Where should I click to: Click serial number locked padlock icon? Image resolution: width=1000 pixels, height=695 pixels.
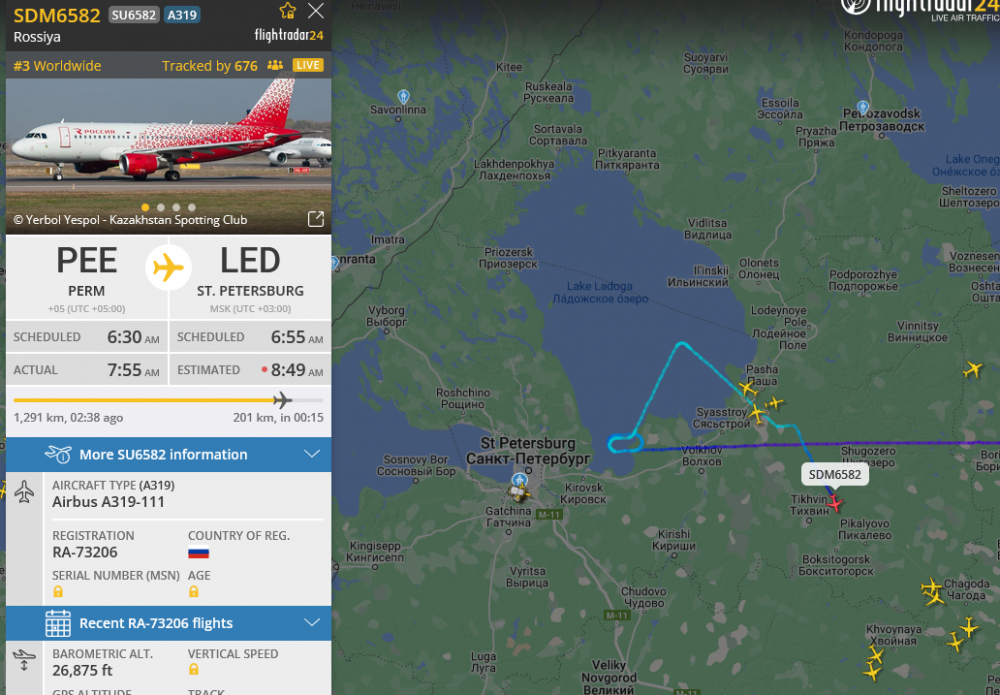click(58, 592)
